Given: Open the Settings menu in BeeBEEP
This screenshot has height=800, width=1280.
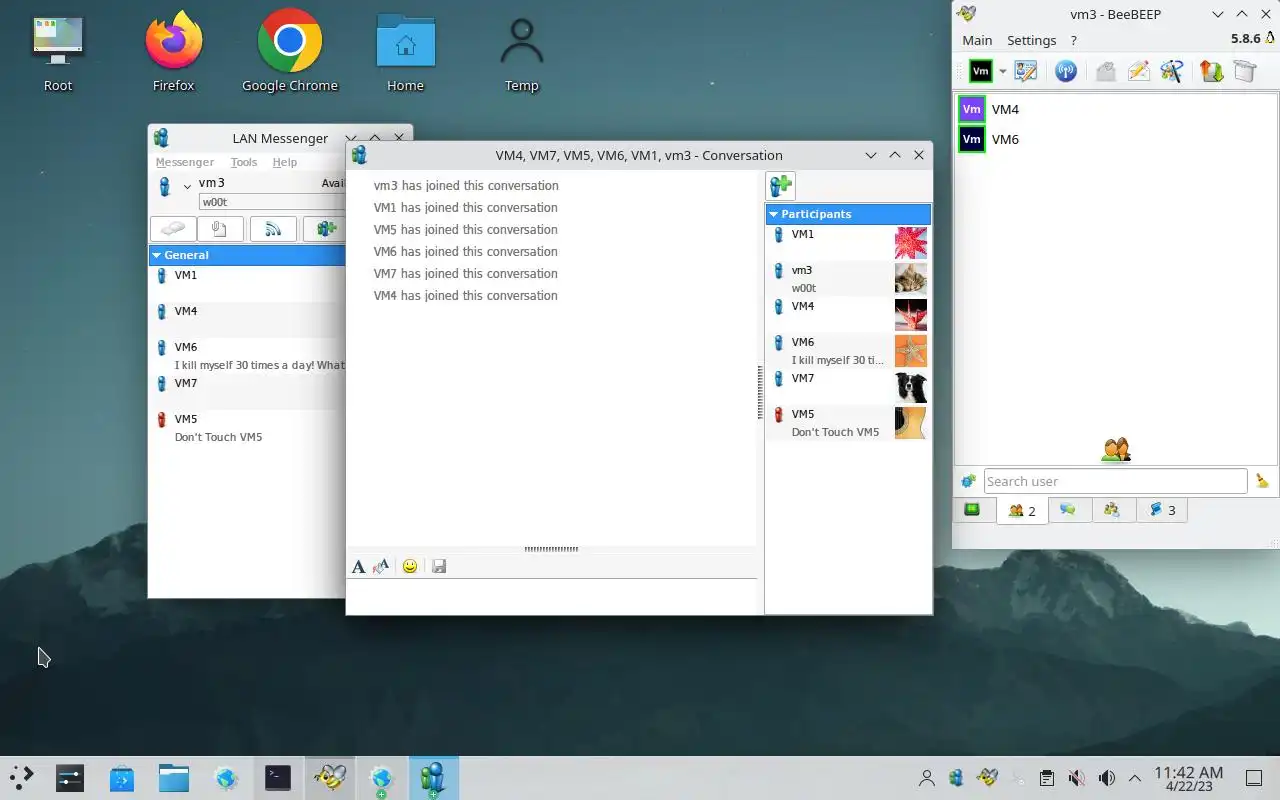Looking at the screenshot, I should click(x=1031, y=40).
